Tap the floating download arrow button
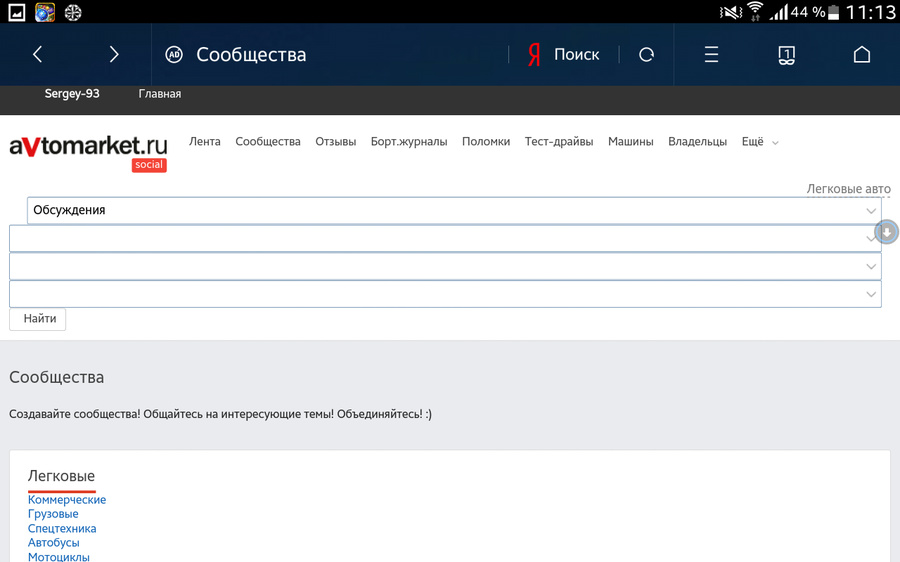This screenshot has width=900, height=562. pyautogui.click(x=887, y=232)
